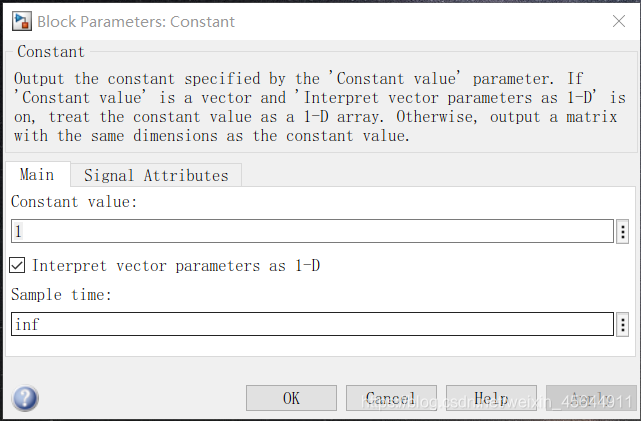Image resolution: width=641 pixels, height=421 pixels.
Task: Click the 'Sample time:' field label
Action: tap(61, 294)
